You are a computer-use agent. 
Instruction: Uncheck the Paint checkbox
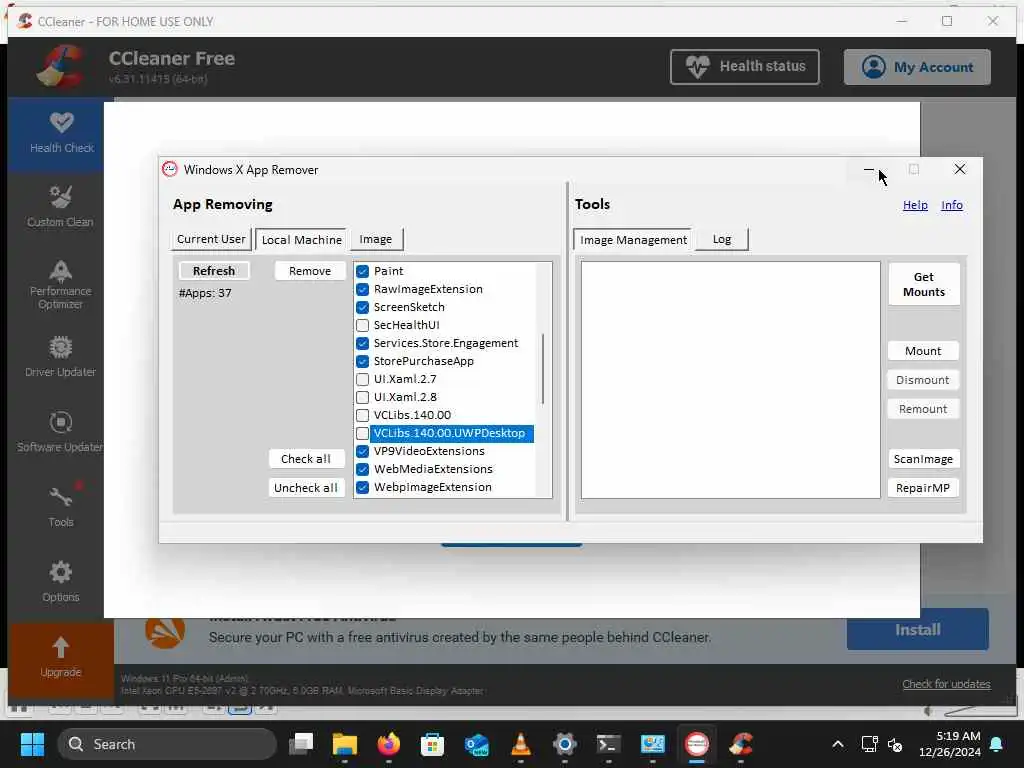[x=362, y=271]
